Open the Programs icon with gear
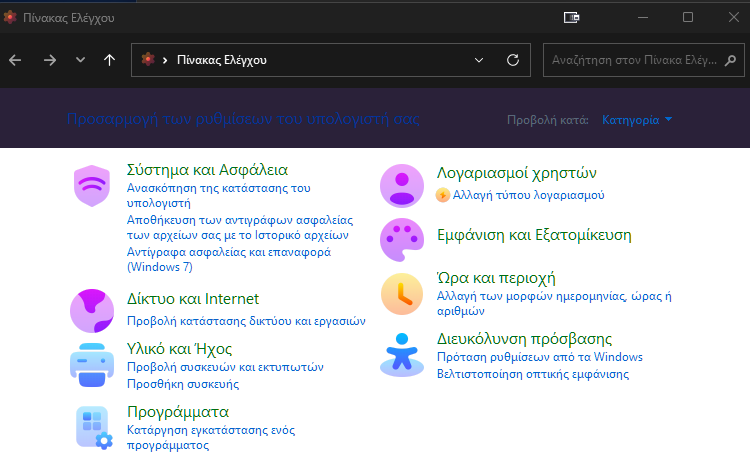Image resolution: width=750 pixels, height=473 pixels. point(94,428)
